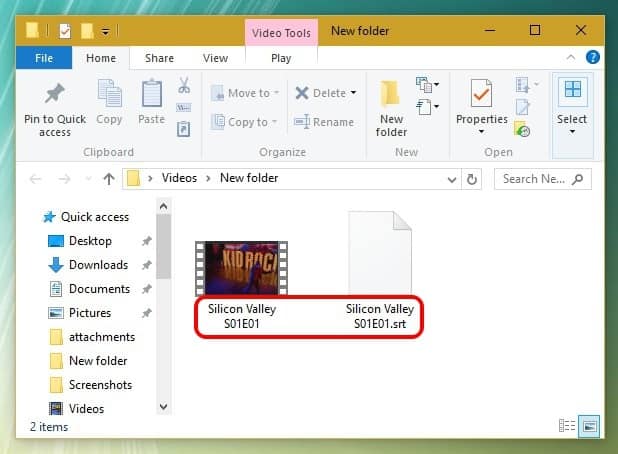Click the Rename ribbon icon
618x454 pixels.
(x=302, y=122)
